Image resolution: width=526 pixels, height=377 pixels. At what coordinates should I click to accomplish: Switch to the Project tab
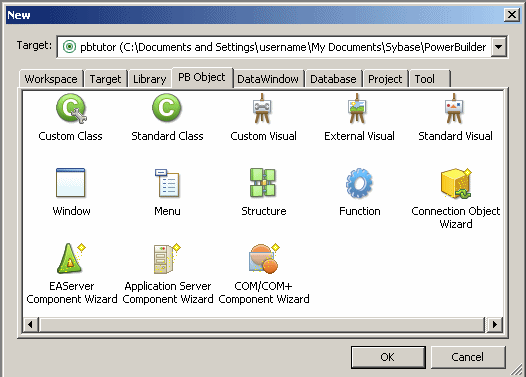(385, 79)
